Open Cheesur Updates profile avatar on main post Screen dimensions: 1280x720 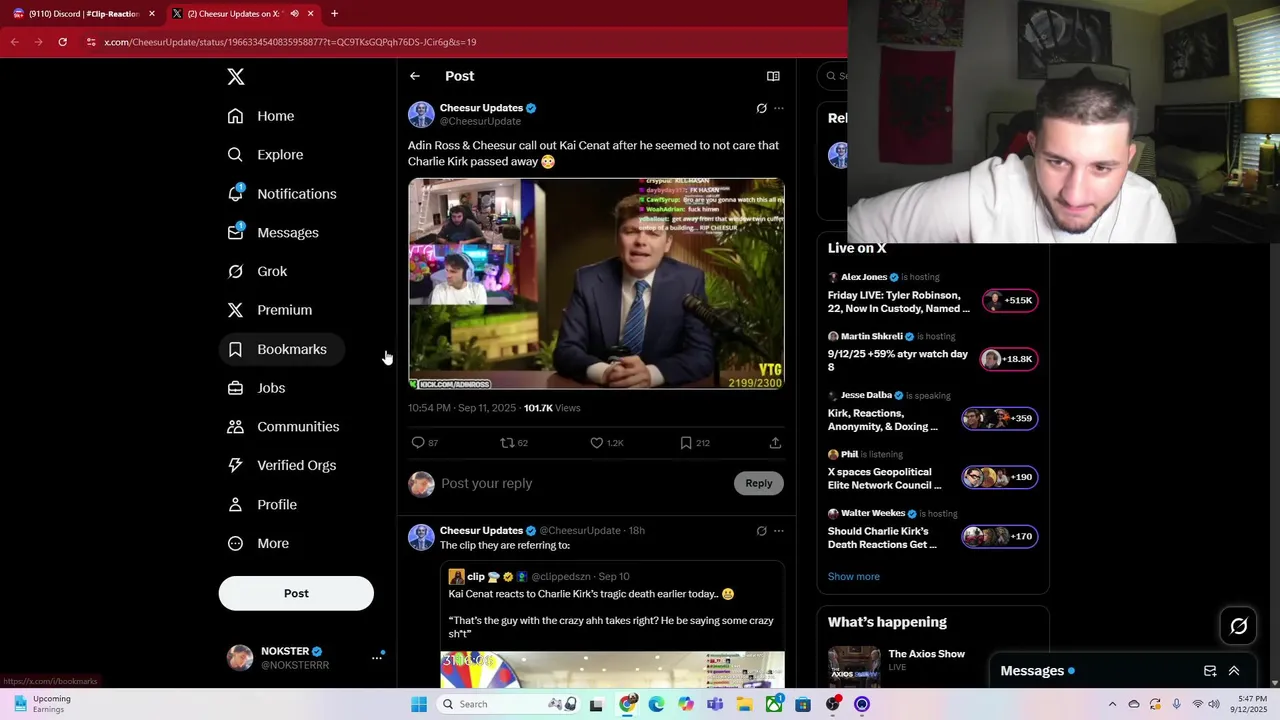421,114
